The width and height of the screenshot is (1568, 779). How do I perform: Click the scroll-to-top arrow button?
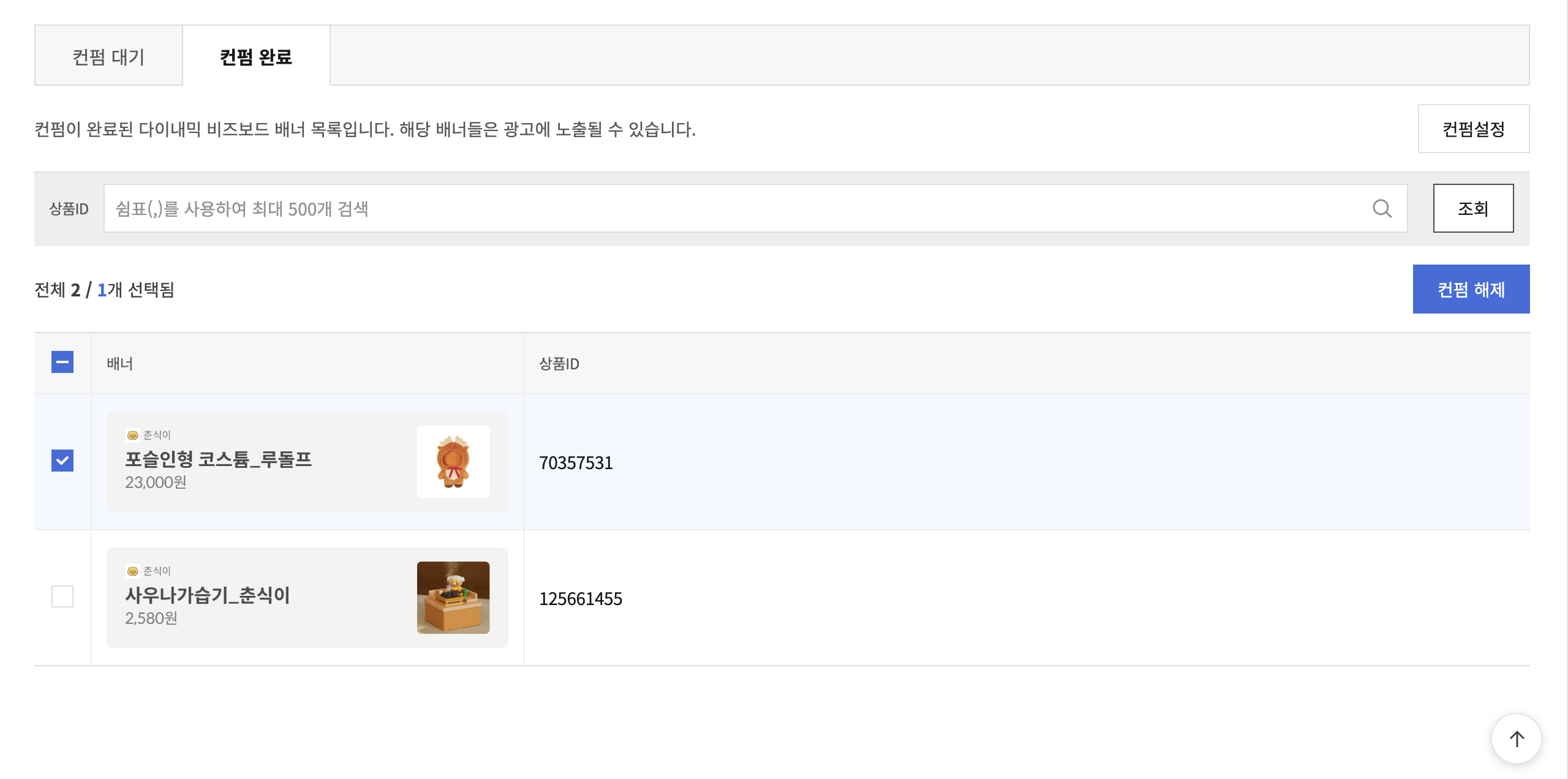(x=1516, y=739)
